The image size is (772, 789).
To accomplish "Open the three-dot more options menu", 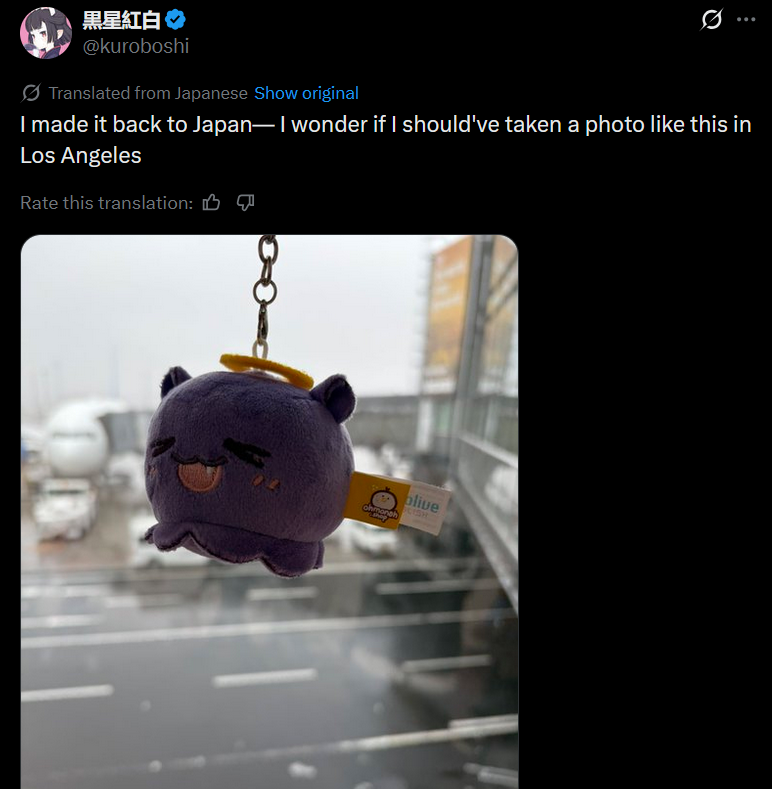I will 746,20.
